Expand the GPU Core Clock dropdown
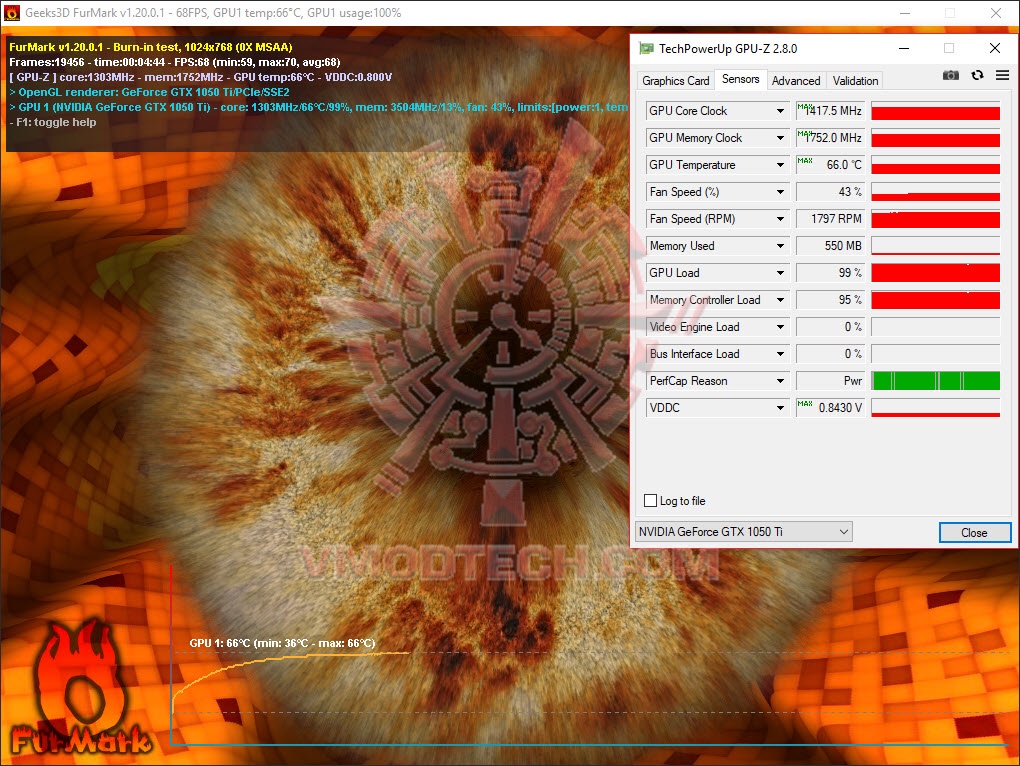Image resolution: width=1020 pixels, height=766 pixels. pyautogui.click(x=780, y=111)
